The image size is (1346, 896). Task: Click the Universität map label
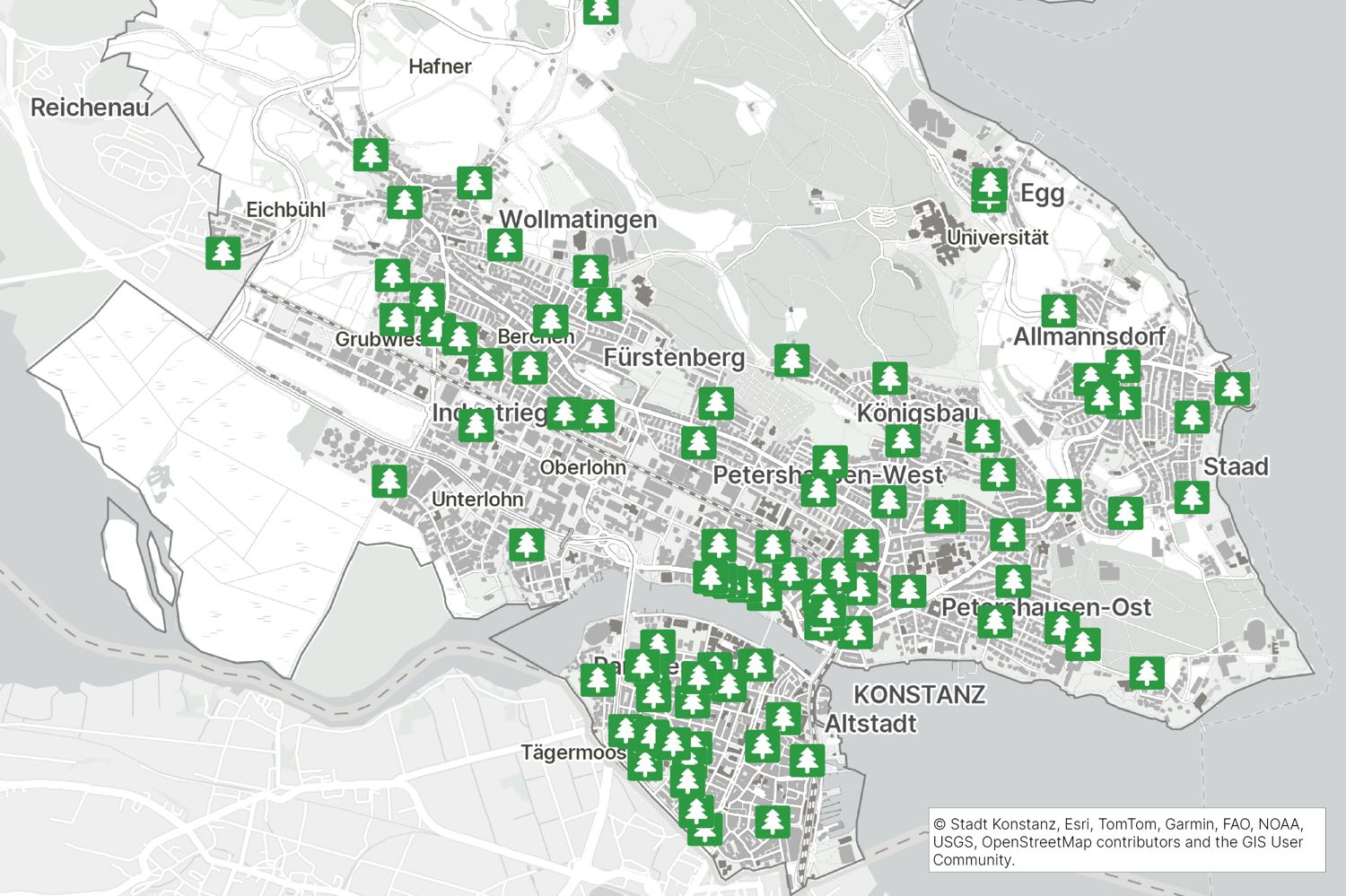pyautogui.click(x=998, y=238)
